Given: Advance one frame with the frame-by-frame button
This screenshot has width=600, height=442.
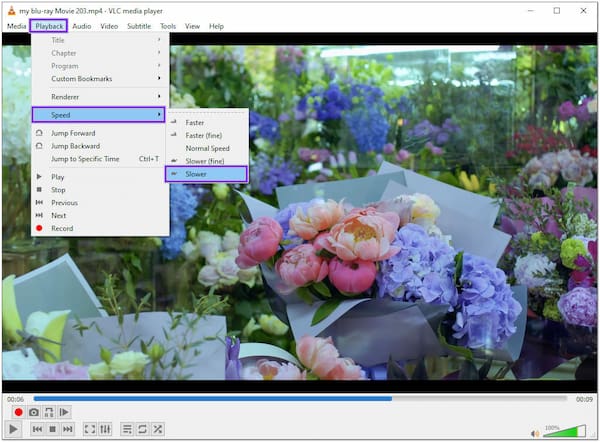Looking at the screenshot, I should point(64,412).
